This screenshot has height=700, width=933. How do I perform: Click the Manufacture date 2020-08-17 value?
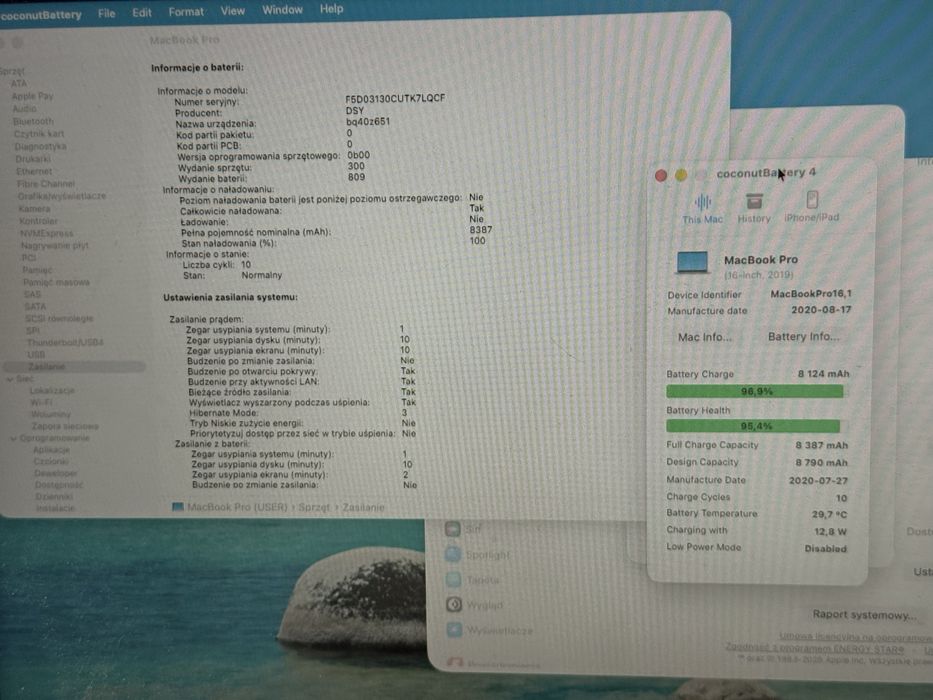point(821,310)
